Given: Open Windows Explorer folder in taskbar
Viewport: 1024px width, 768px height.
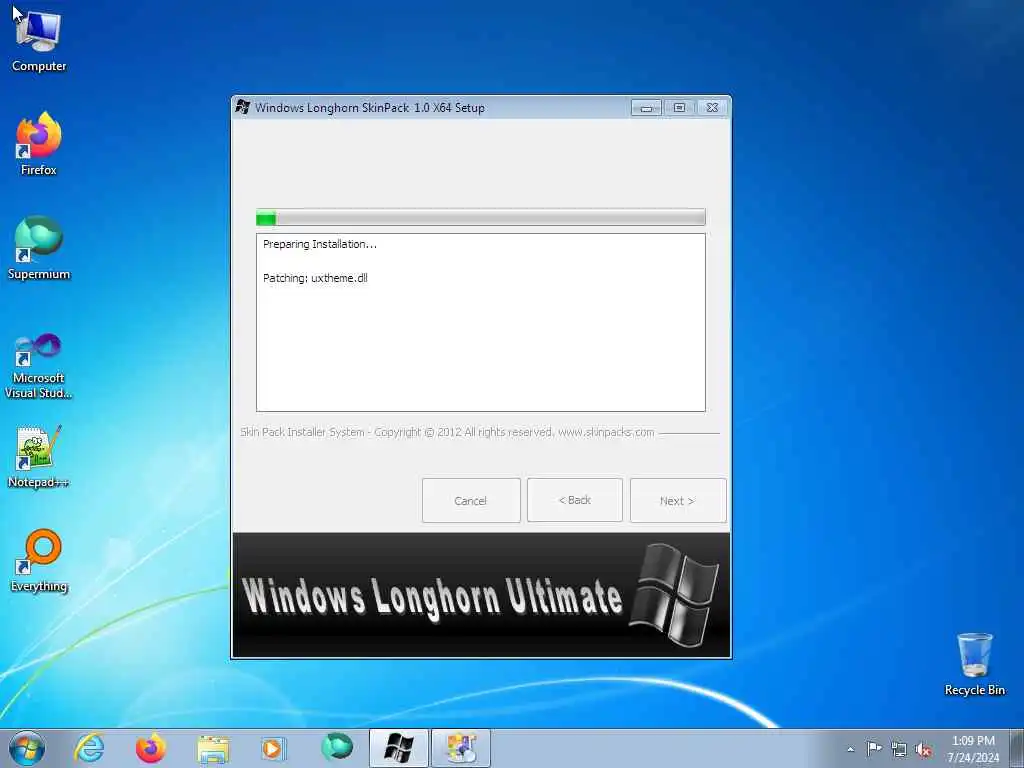Looking at the screenshot, I should click(213, 748).
